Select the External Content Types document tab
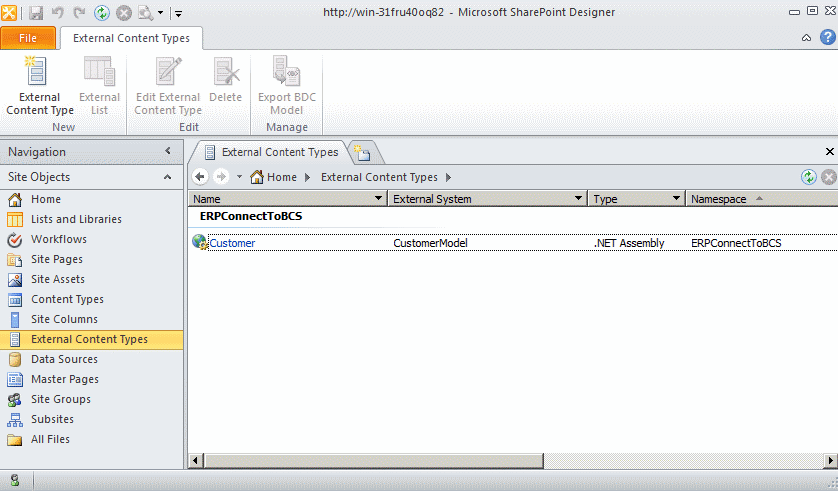Viewport: 838px width, 491px height. [271, 152]
